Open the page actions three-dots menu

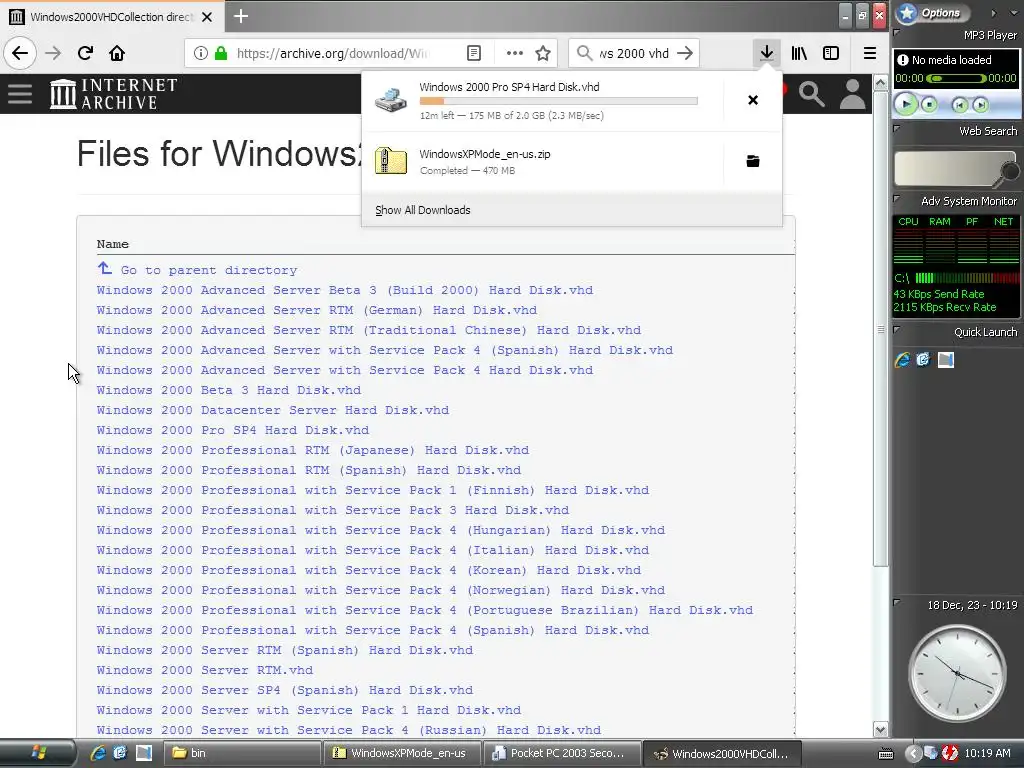515,54
